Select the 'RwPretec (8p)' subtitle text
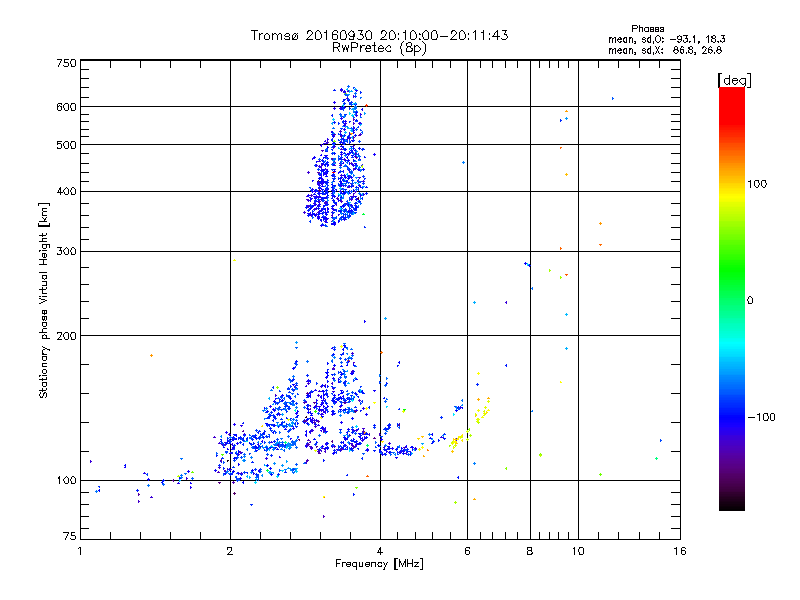This screenshot has height=600, width=800. (379, 48)
